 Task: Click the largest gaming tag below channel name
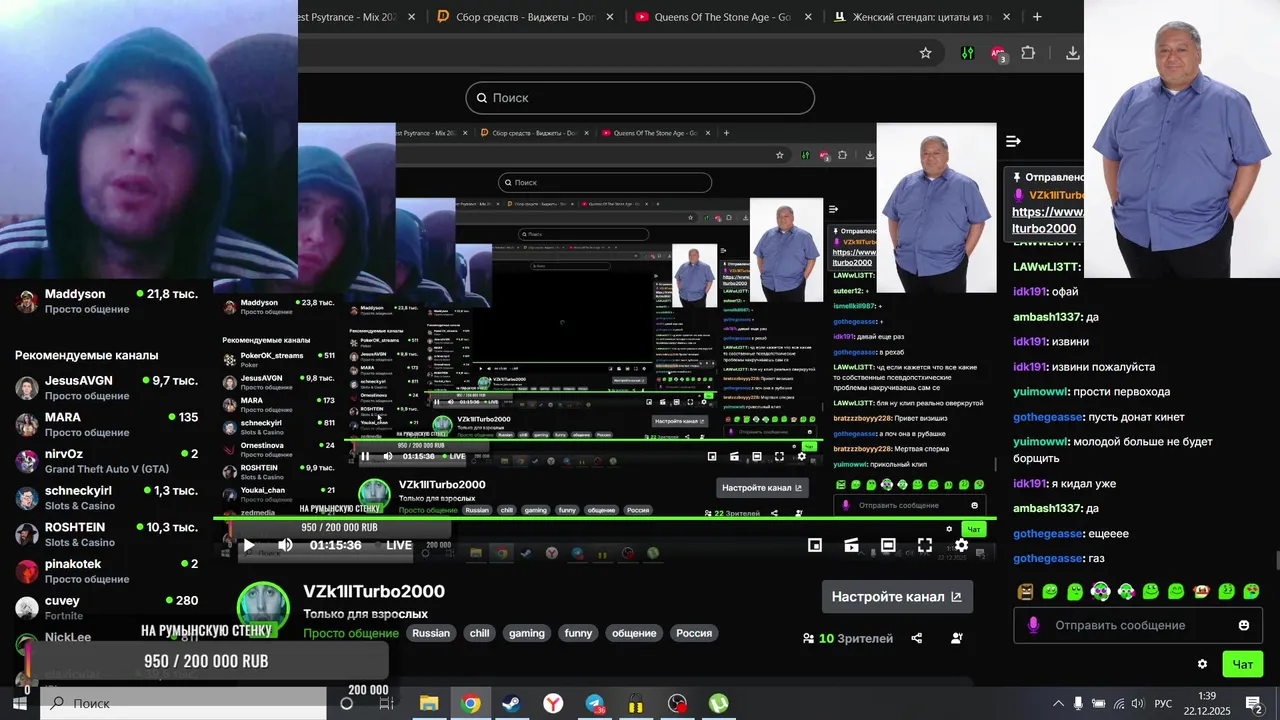pyautogui.click(x=527, y=633)
